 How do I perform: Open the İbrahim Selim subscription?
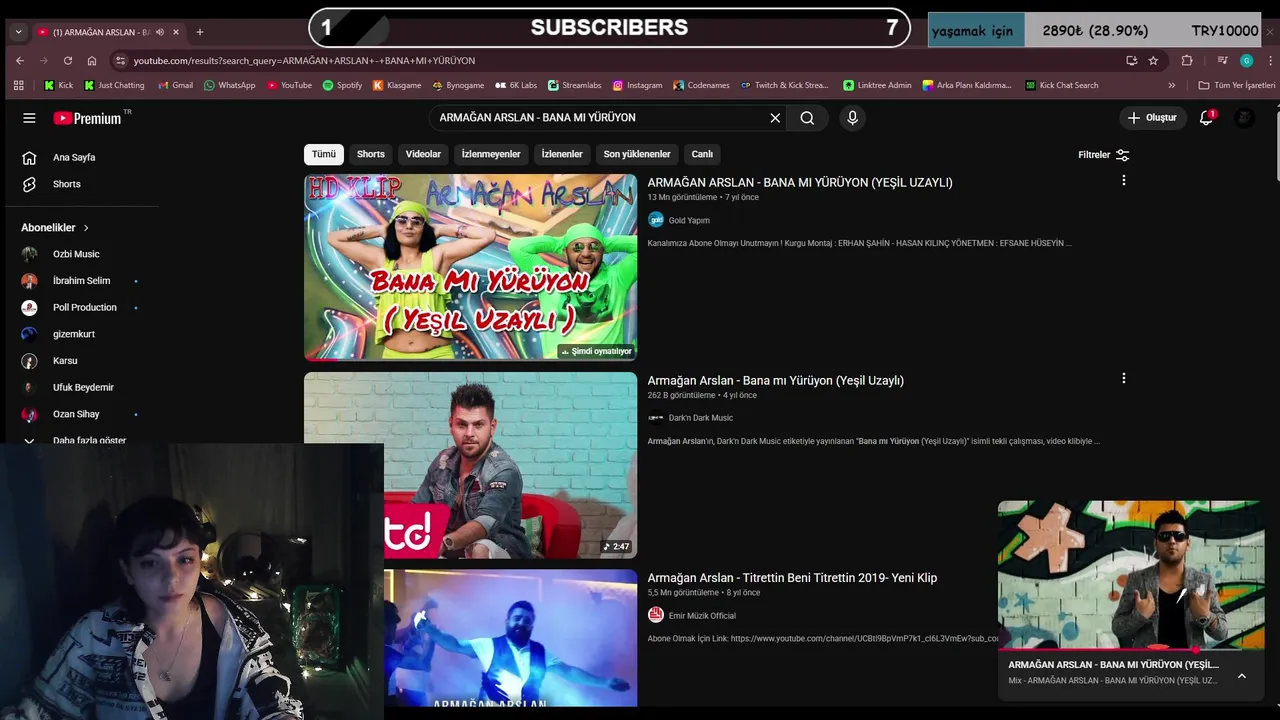coord(82,281)
